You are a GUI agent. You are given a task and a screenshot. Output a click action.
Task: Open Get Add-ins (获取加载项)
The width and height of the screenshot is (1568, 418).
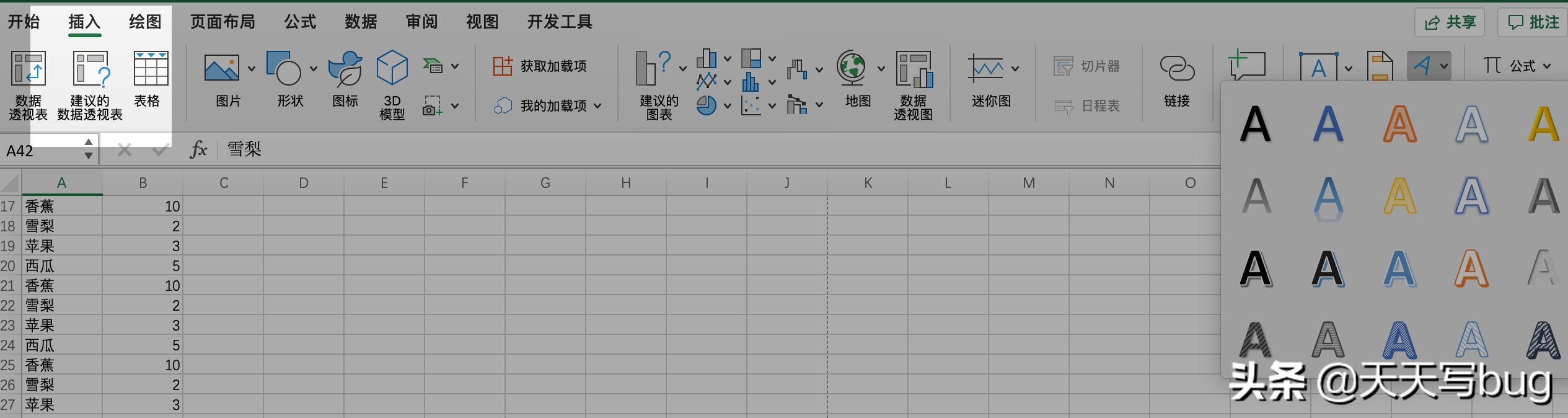540,66
